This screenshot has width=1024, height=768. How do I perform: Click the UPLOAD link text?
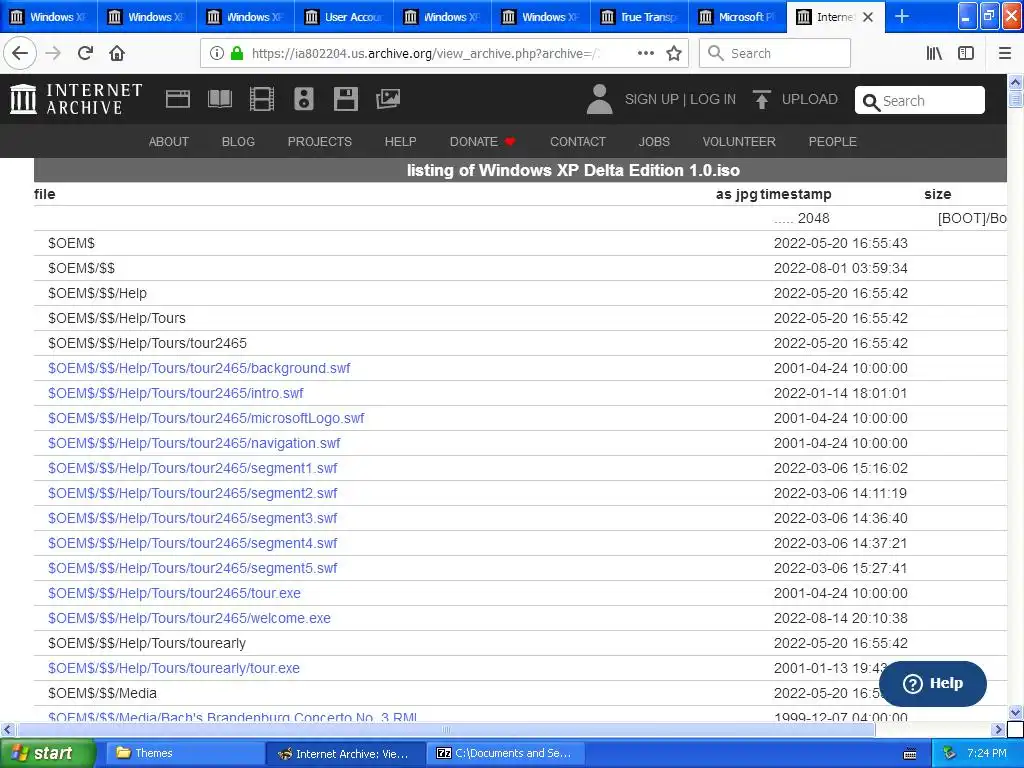809,99
